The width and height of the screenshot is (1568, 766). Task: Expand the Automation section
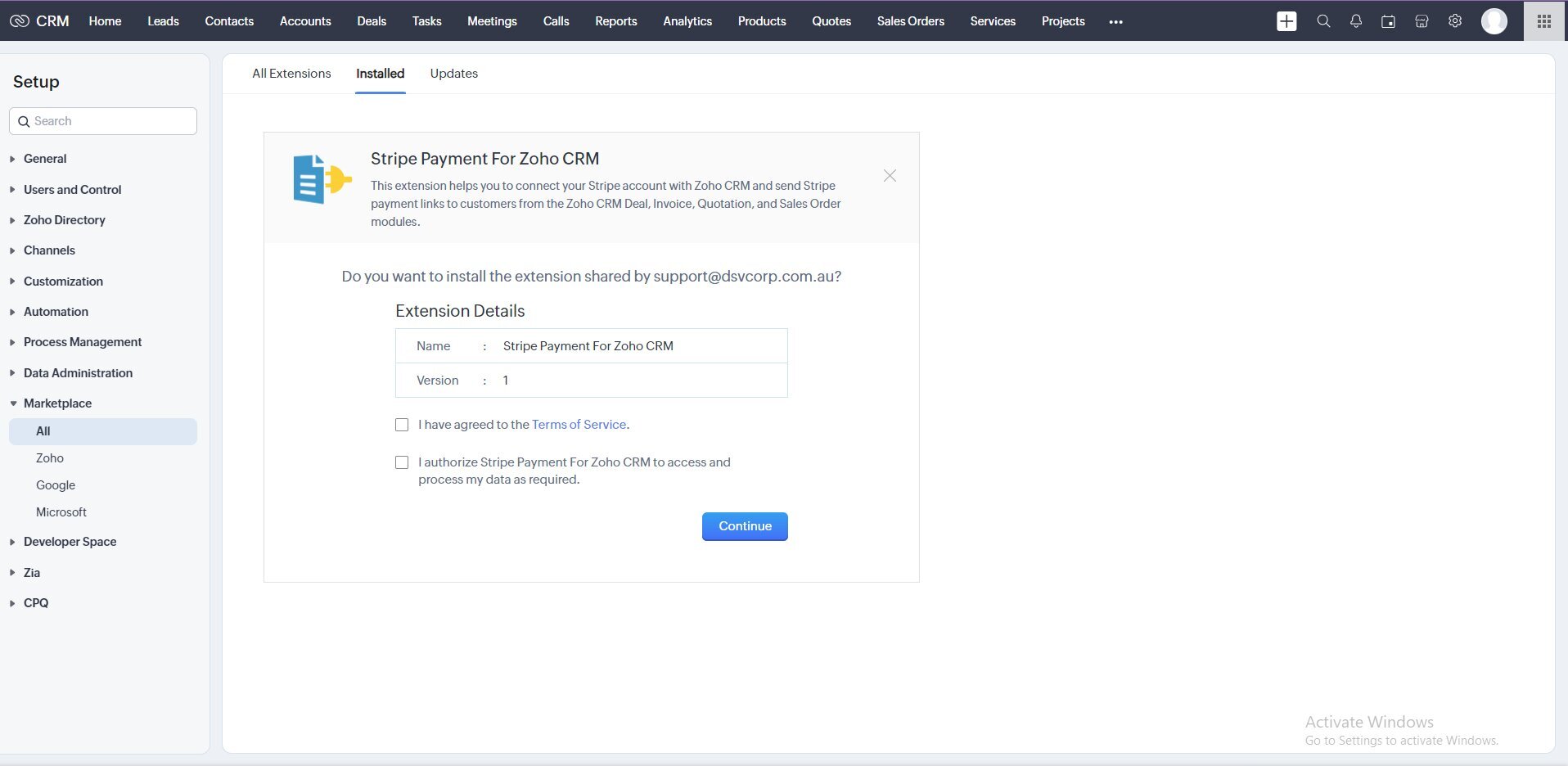(56, 312)
